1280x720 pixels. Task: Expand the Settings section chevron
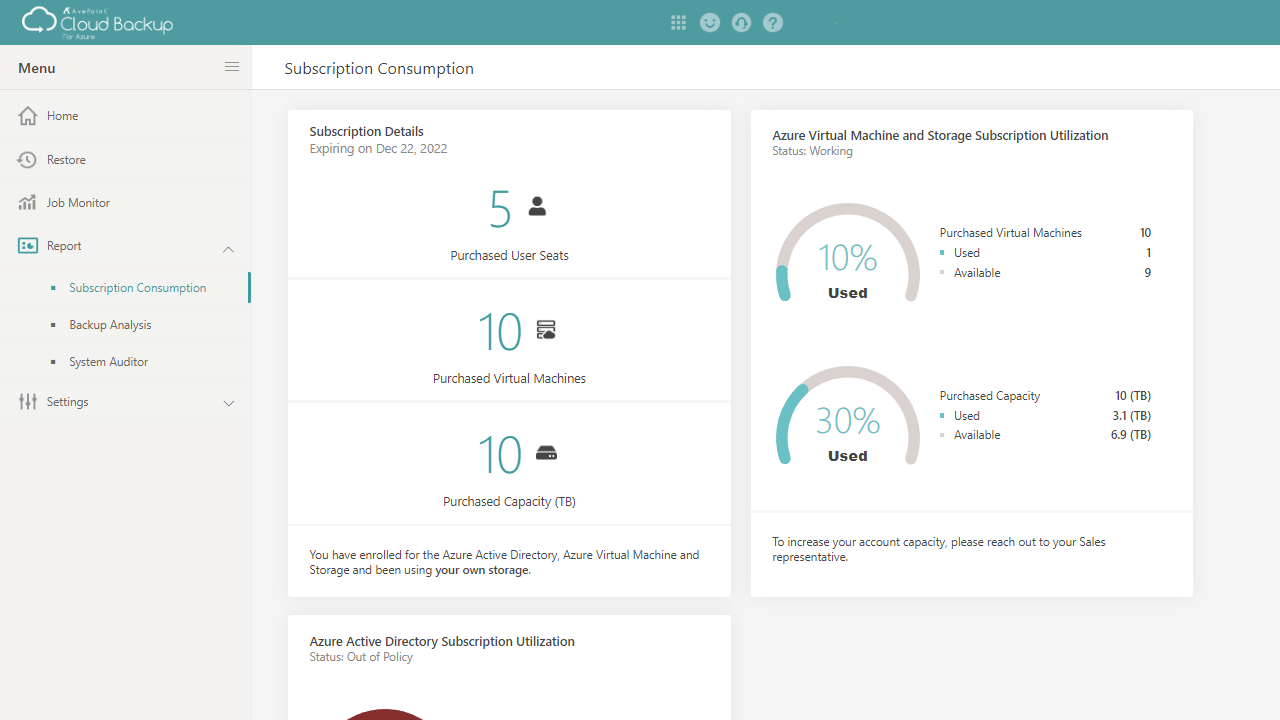click(x=228, y=404)
